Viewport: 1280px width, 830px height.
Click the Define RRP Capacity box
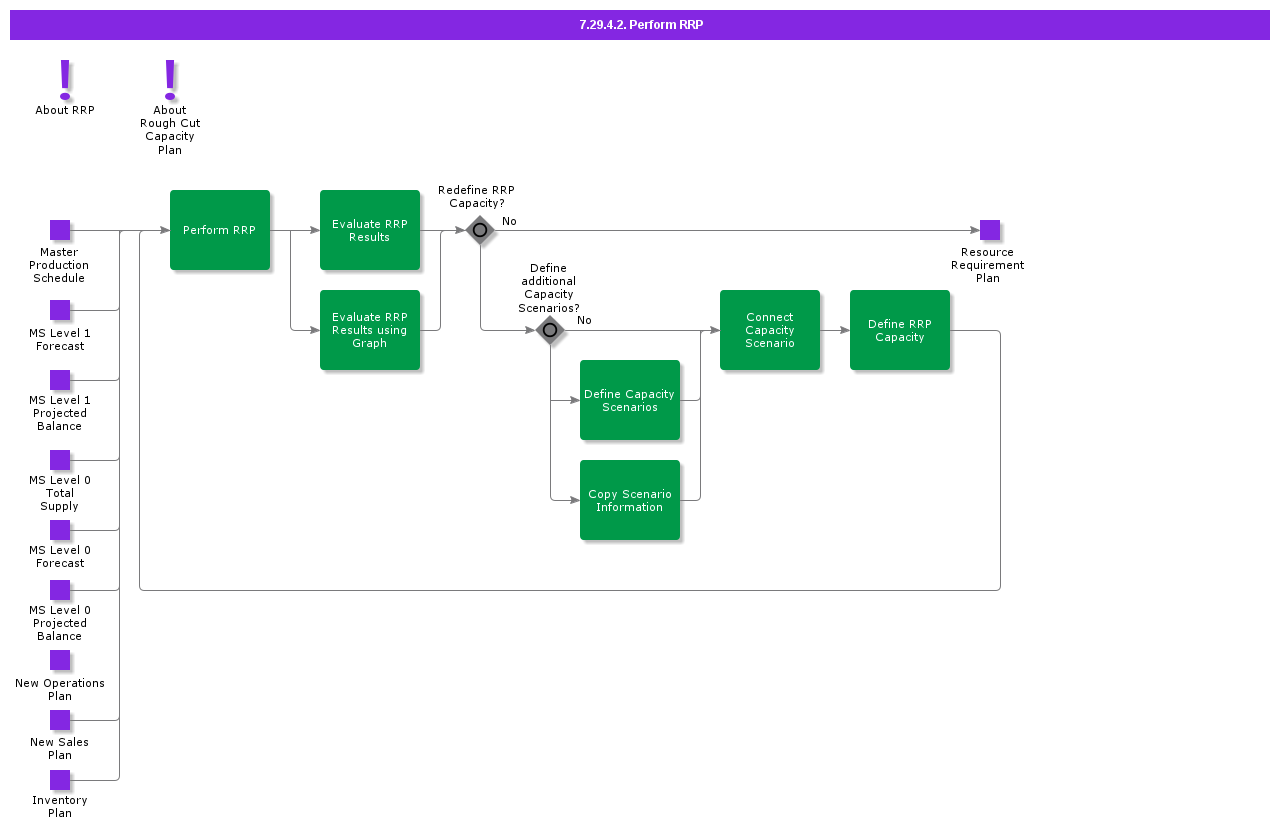pyautogui.click(x=900, y=330)
